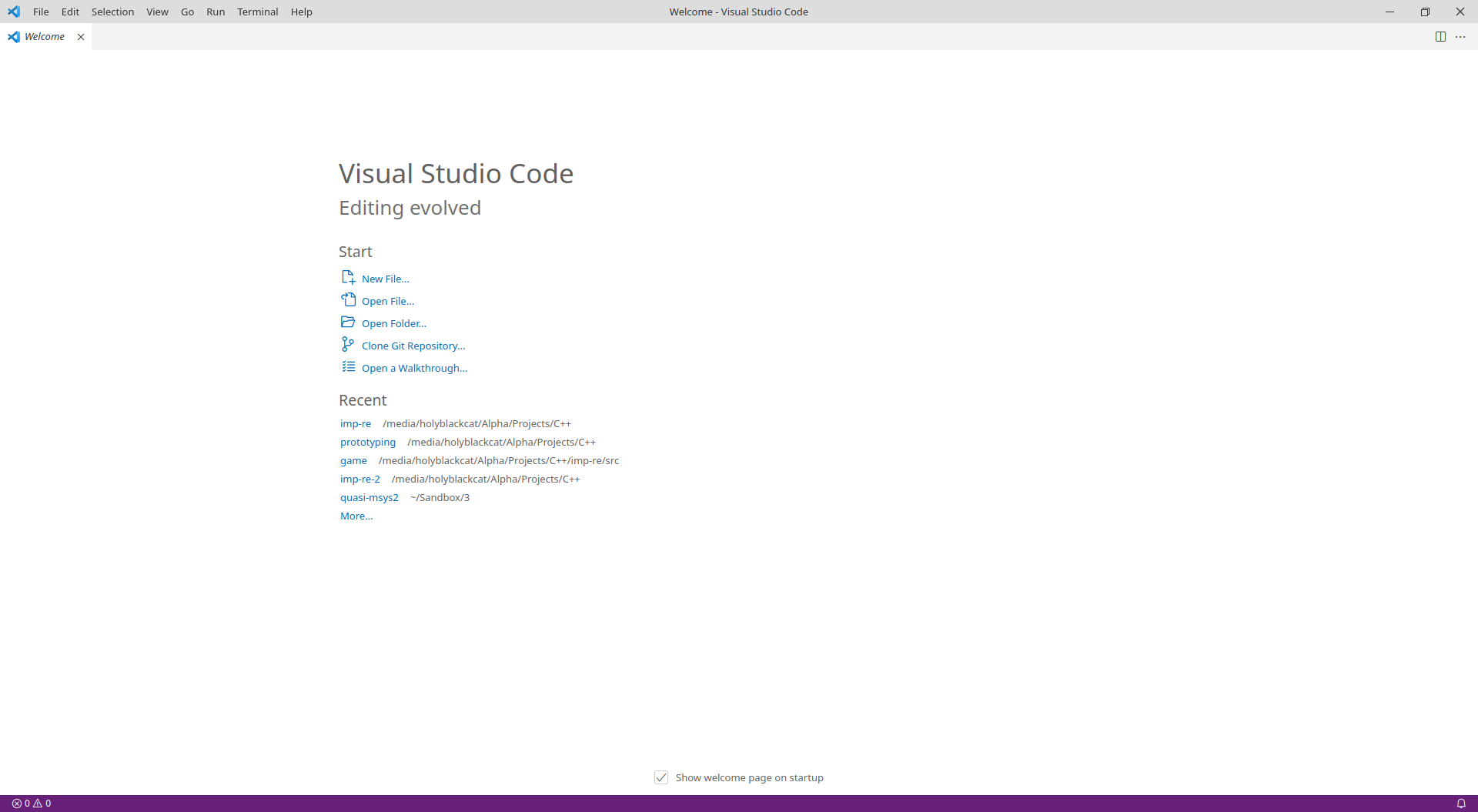This screenshot has height=812, width=1478.
Task: Open the Terminal menu
Action: 257,12
